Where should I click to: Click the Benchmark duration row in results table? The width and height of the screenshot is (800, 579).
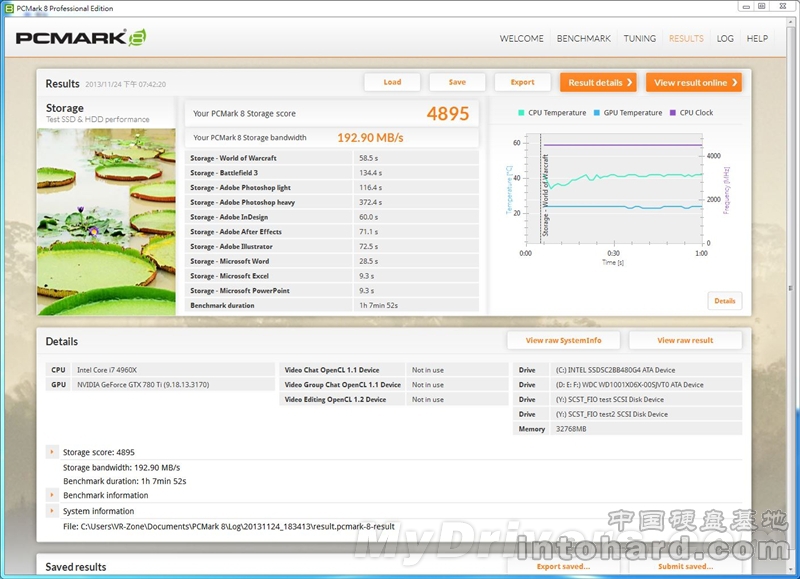[x=332, y=306]
